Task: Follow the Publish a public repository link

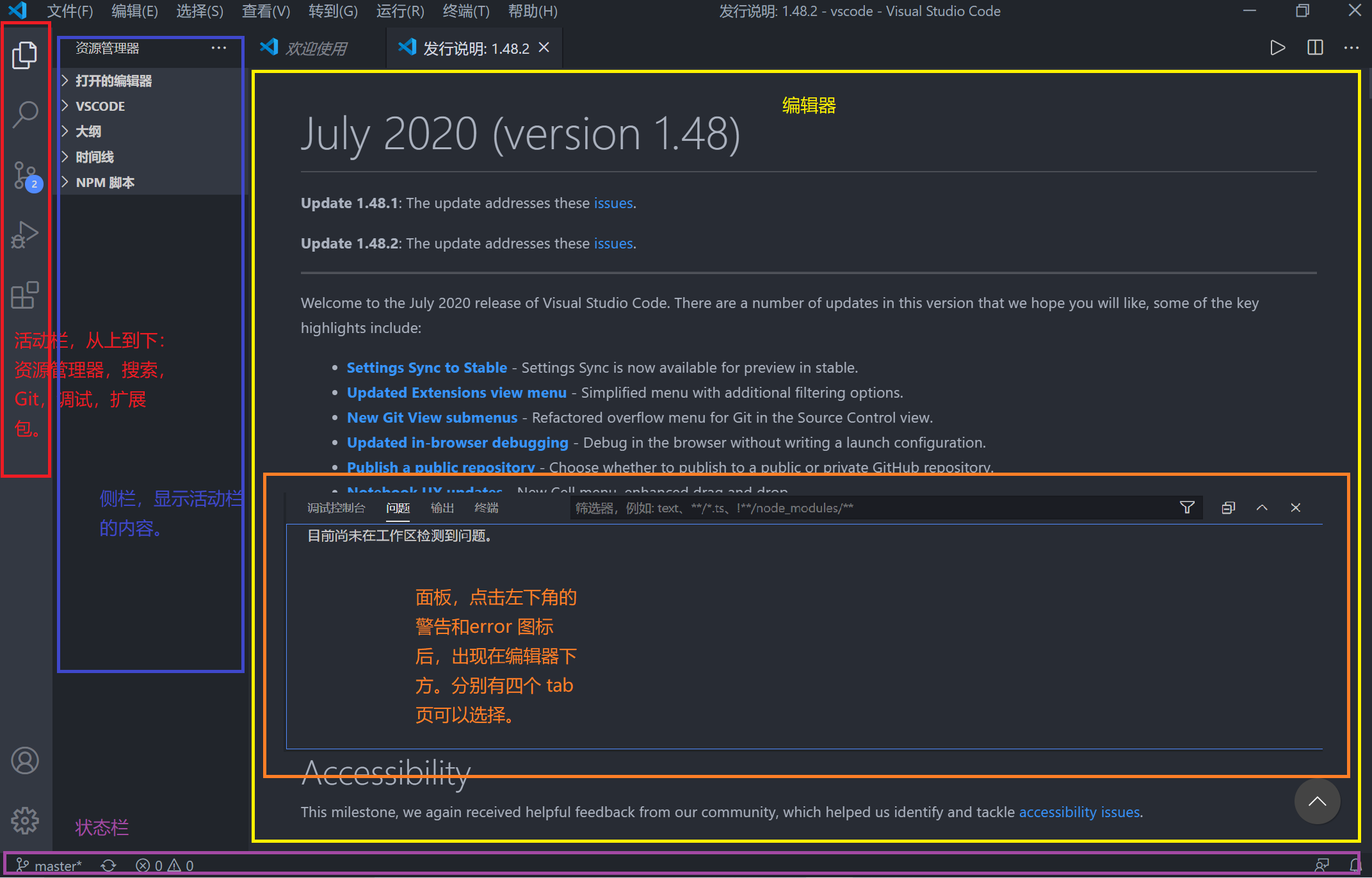Action: 441,467
